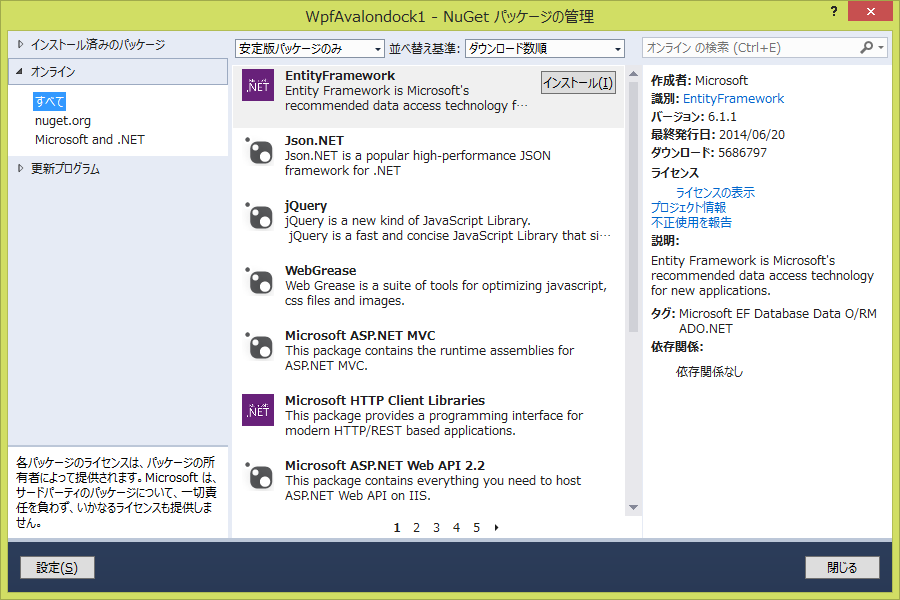Click the package list scroll up arrow
This screenshot has height=600, width=900.
pos(634,73)
